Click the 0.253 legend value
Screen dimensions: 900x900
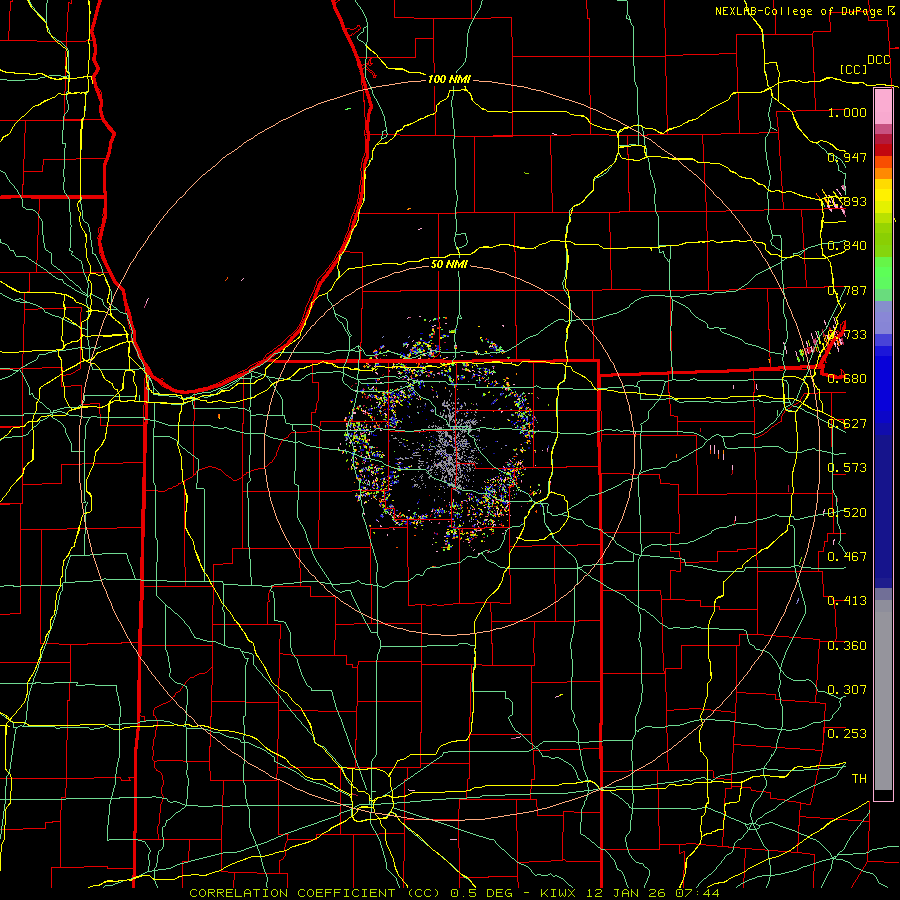(847, 734)
